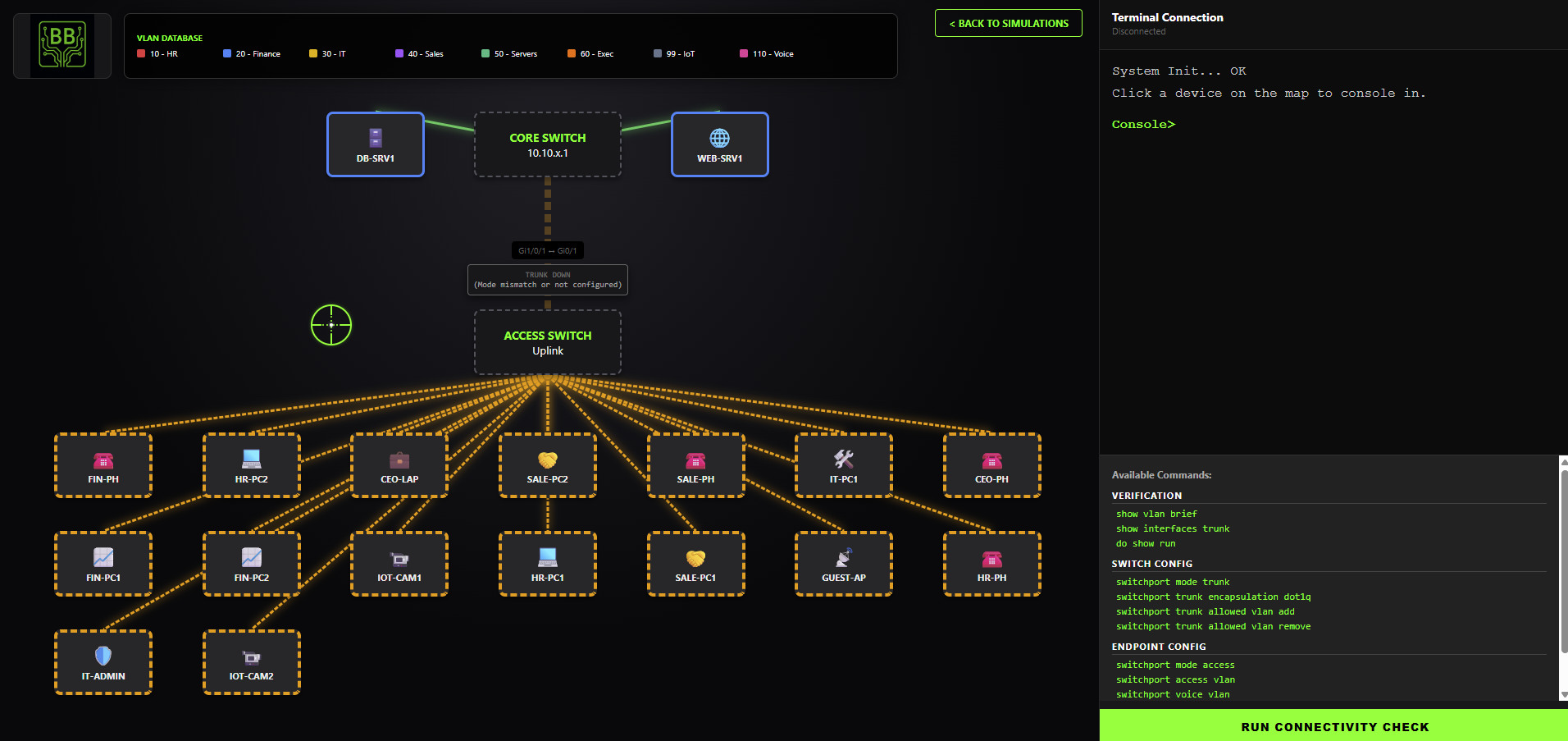Click the BACK TO SIMULATIONS button
1568x741 pixels.
1008,23
